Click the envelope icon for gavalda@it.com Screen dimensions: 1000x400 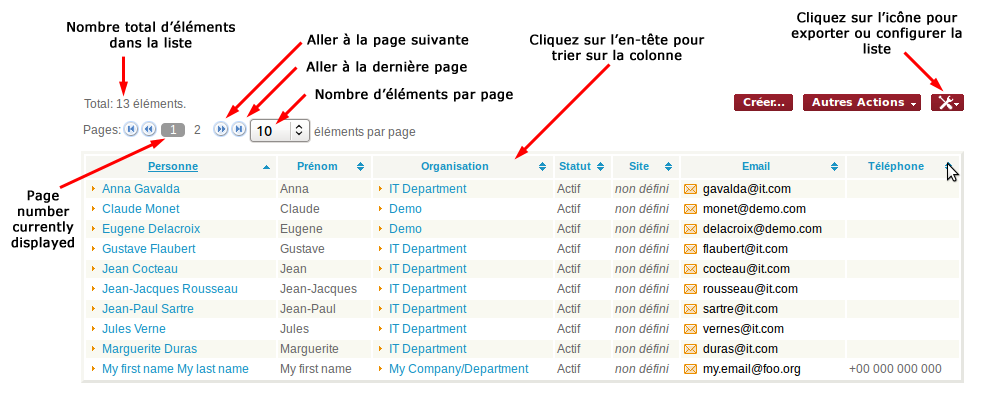coord(690,189)
